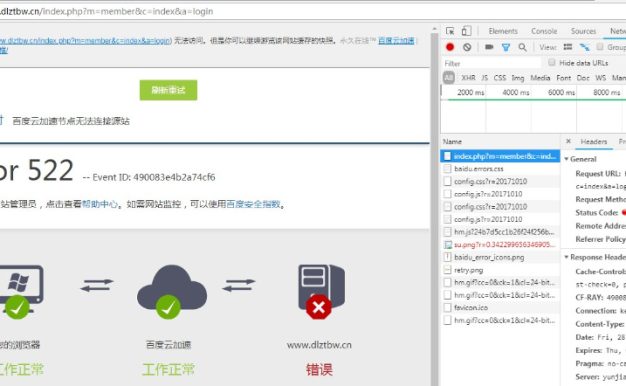Select large request rows view icon
Viewport: 626px width, 386px height.
568,47
